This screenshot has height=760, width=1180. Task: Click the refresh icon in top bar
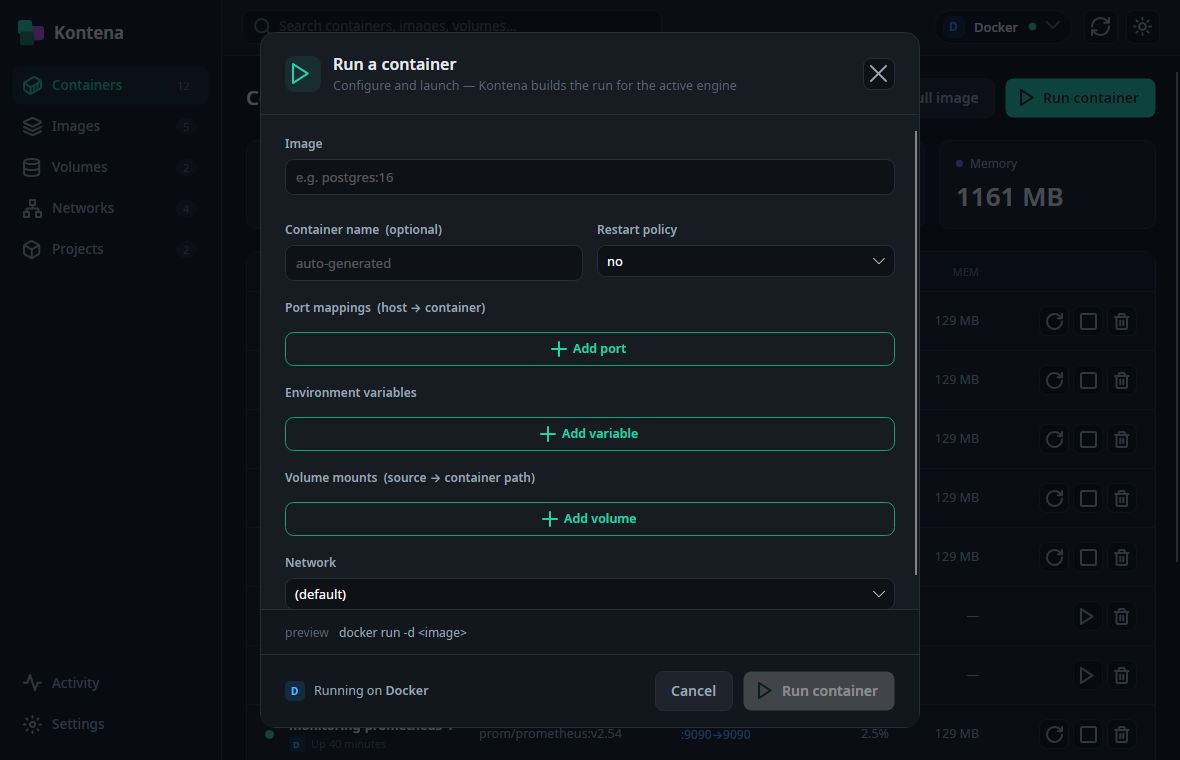tap(1100, 27)
